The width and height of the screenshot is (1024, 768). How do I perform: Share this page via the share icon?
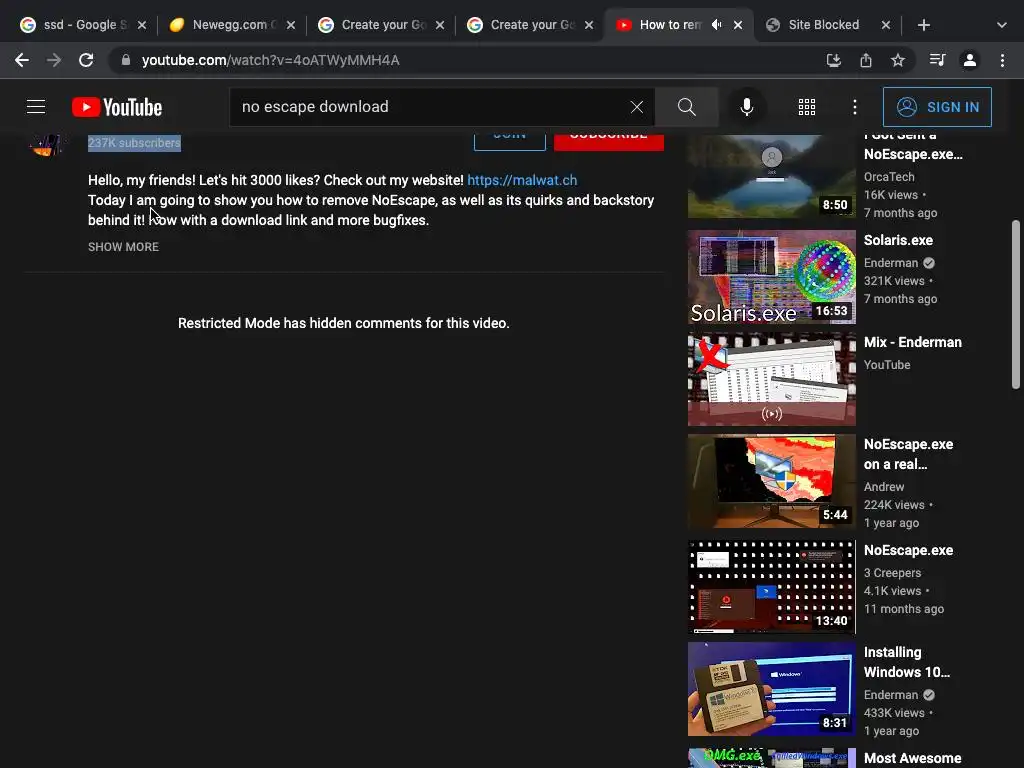[x=866, y=60]
